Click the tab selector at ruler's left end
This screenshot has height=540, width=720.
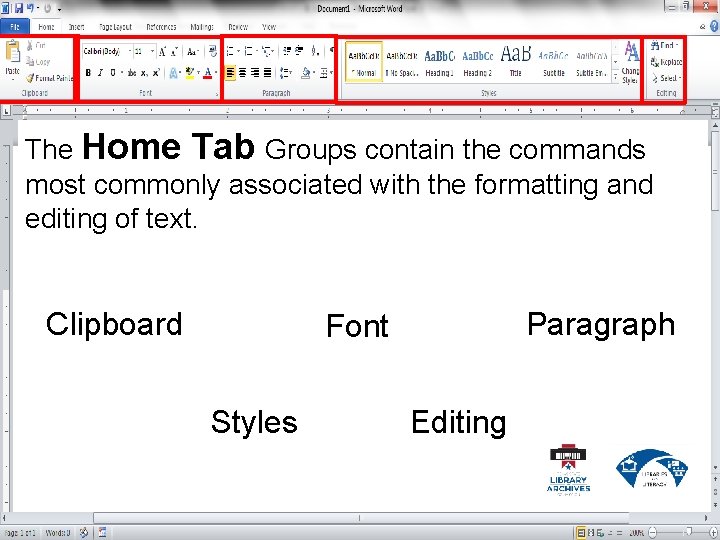pyautogui.click(x=6, y=111)
